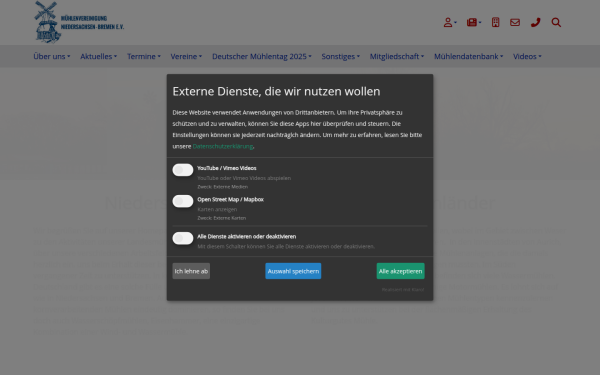The image size is (600, 375).
Task: Toggle Alle Dienste aktivieren oder deaktivieren switch
Action: pyautogui.click(x=183, y=238)
